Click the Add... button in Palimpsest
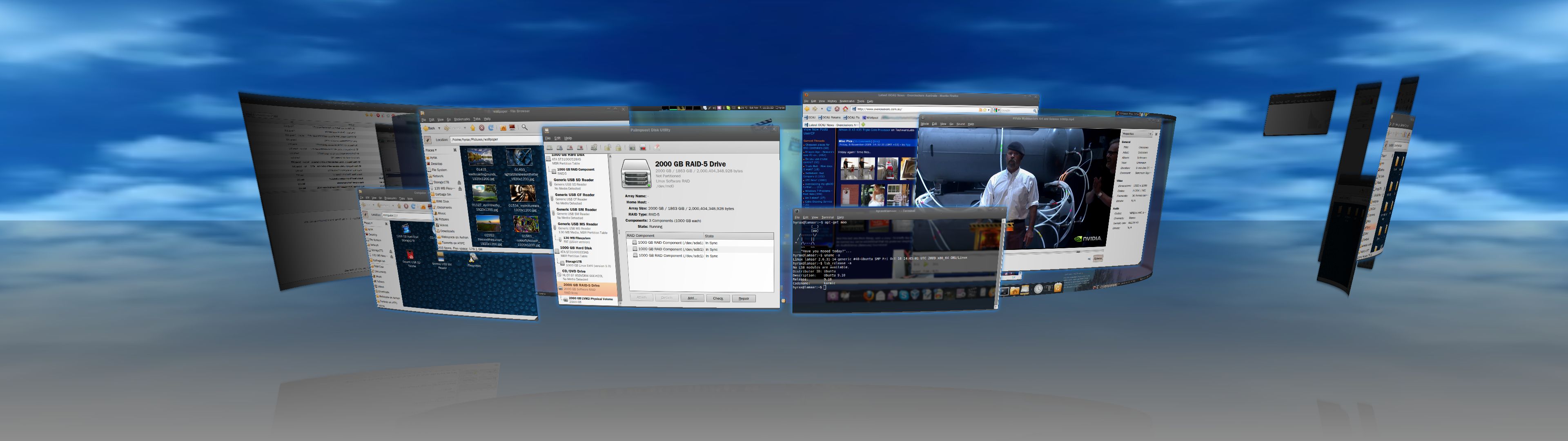The image size is (1568, 441). 693,298
